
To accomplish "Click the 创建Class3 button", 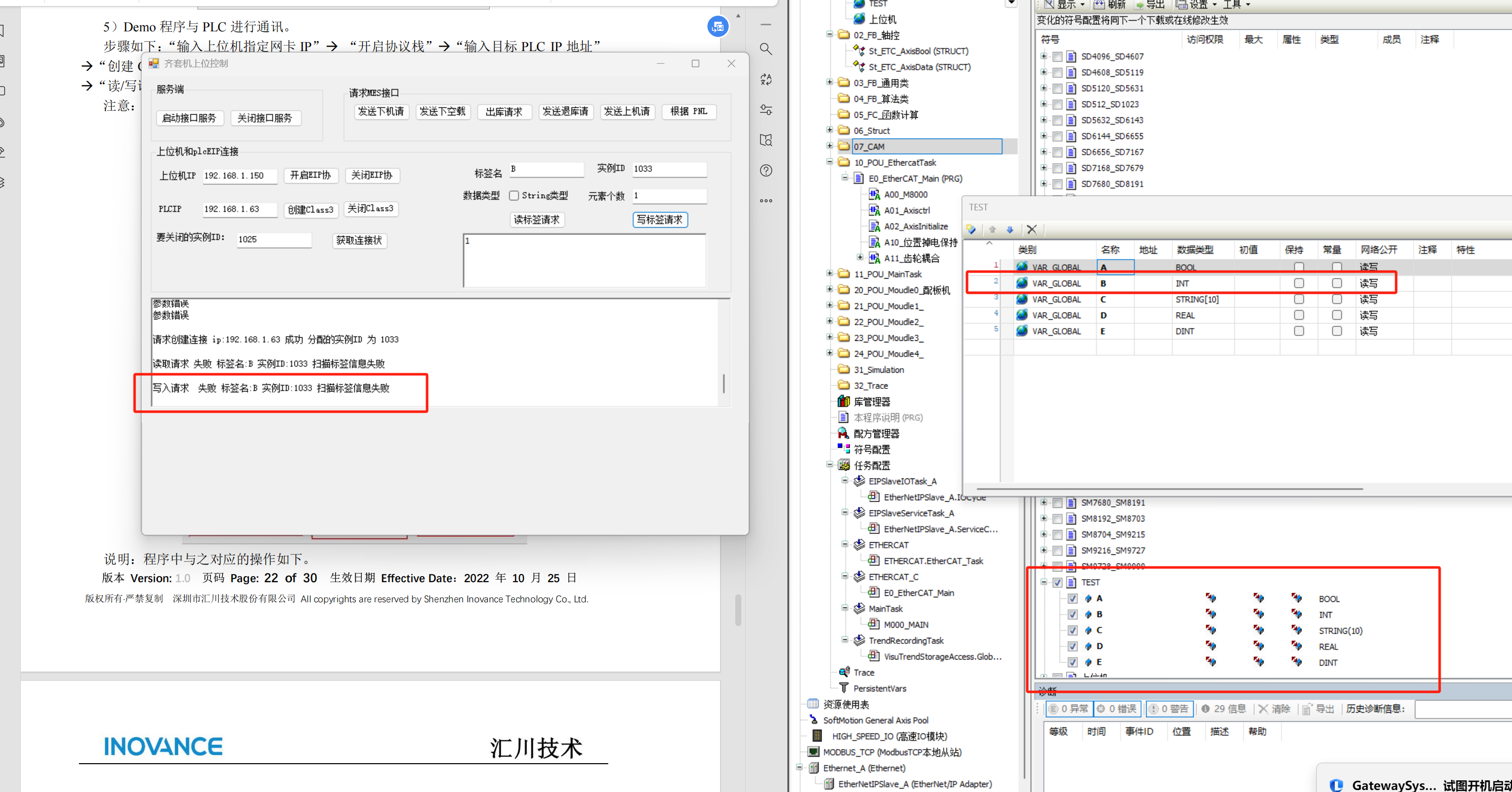I will (x=311, y=209).
